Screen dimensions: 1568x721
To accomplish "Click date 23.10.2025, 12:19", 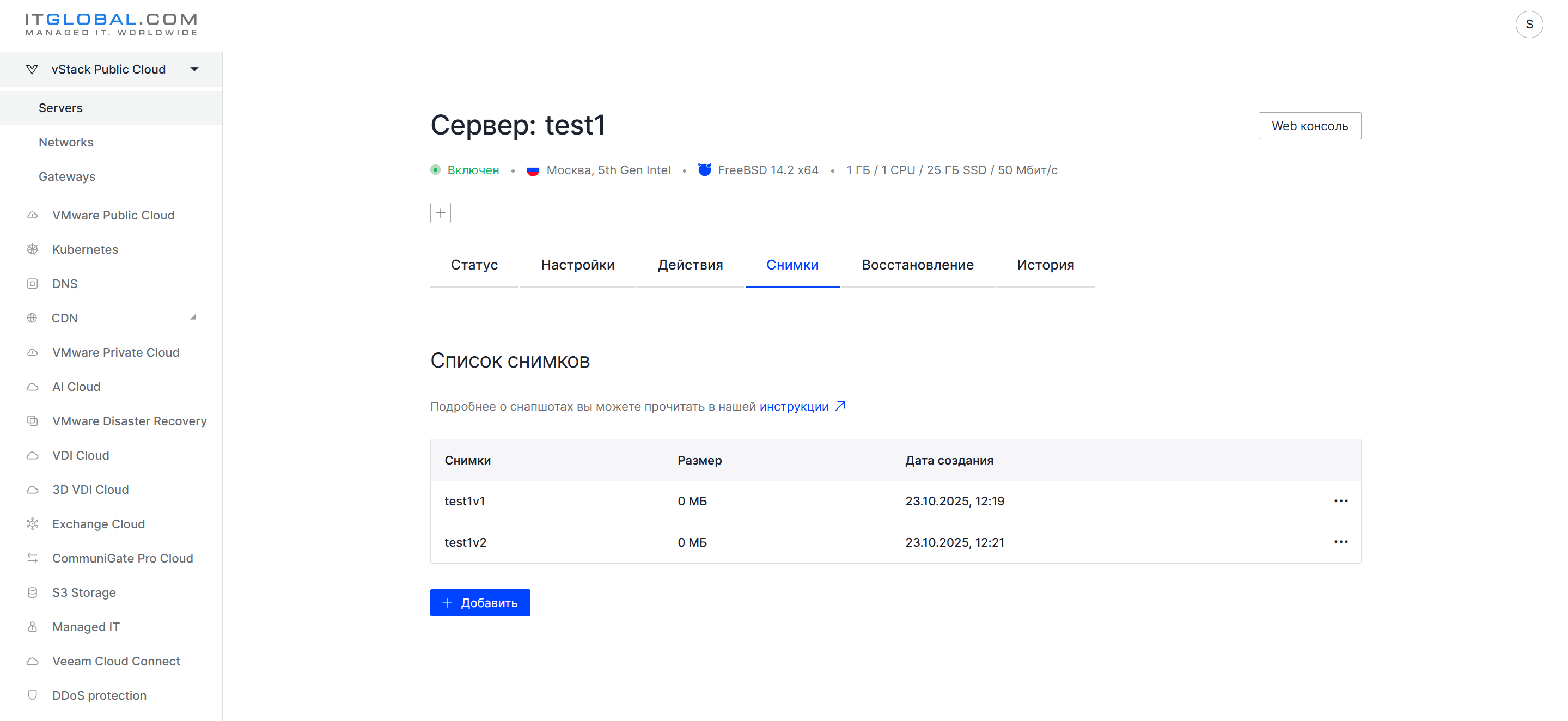I will tap(954, 502).
